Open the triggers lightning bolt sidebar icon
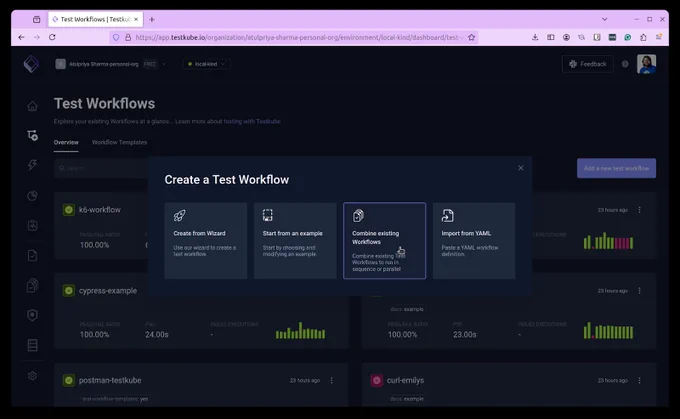The image size is (680, 419). pyautogui.click(x=33, y=165)
